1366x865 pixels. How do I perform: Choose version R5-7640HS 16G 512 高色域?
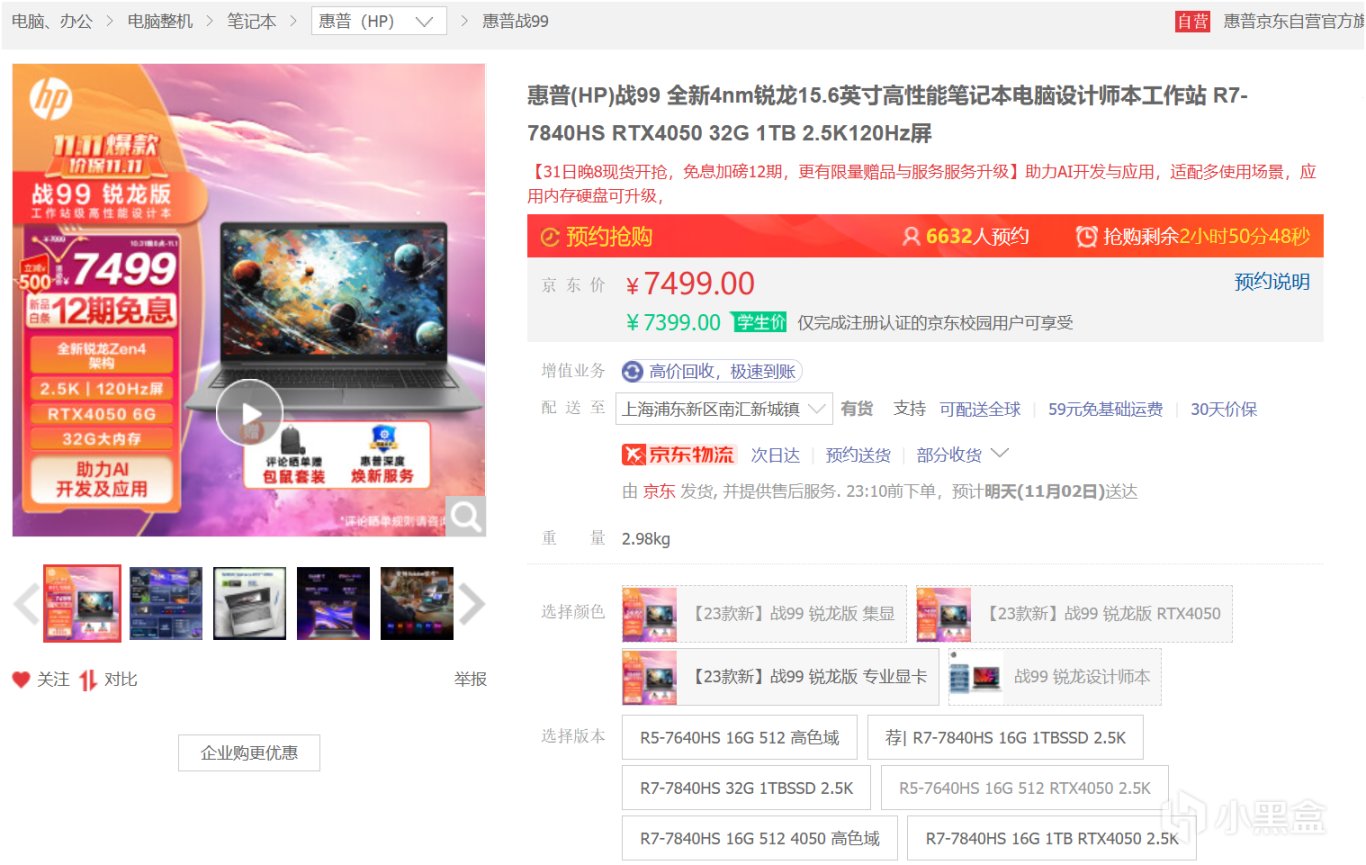(x=740, y=738)
